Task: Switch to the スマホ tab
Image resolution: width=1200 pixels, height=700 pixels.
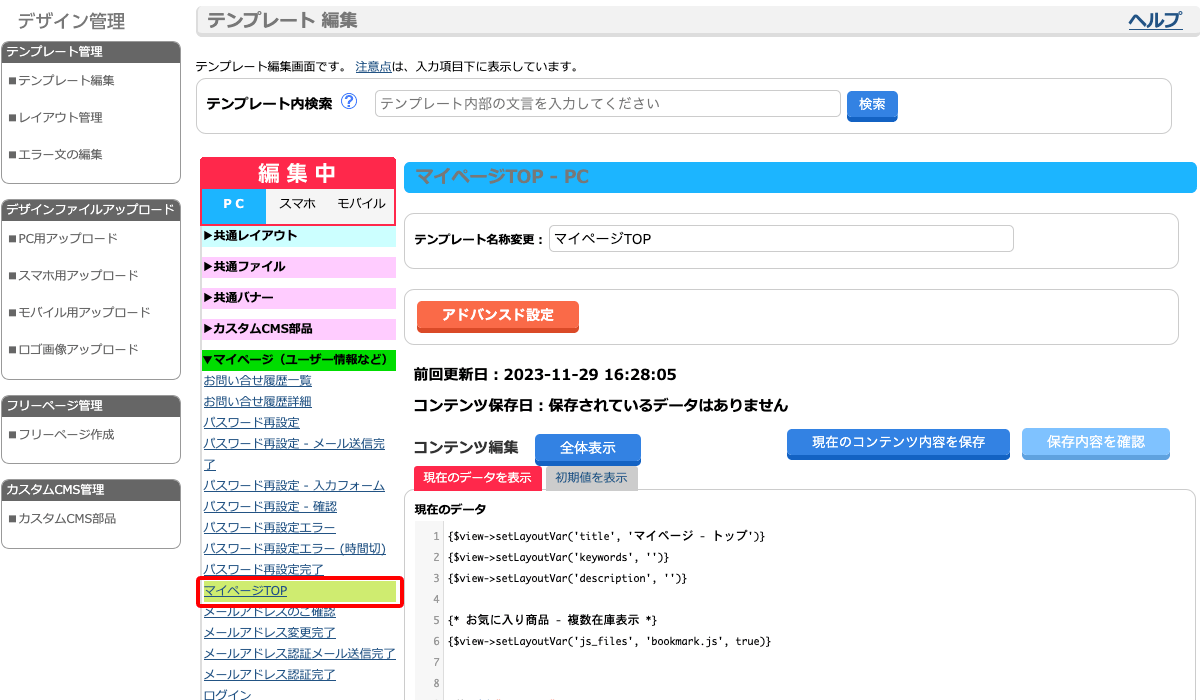Action: (297, 204)
